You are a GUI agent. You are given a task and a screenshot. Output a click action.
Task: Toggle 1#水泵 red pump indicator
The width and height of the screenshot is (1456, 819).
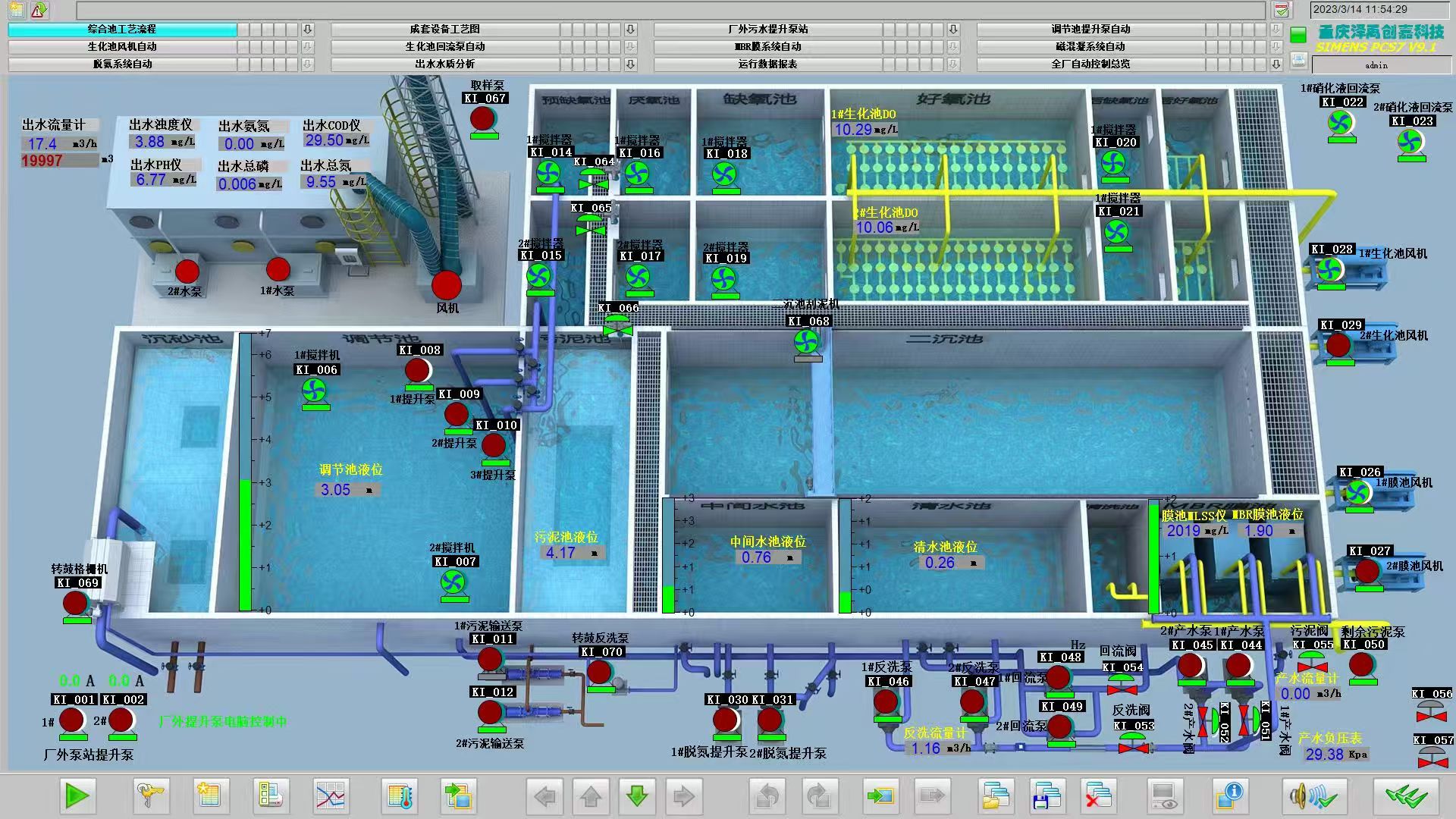[278, 269]
